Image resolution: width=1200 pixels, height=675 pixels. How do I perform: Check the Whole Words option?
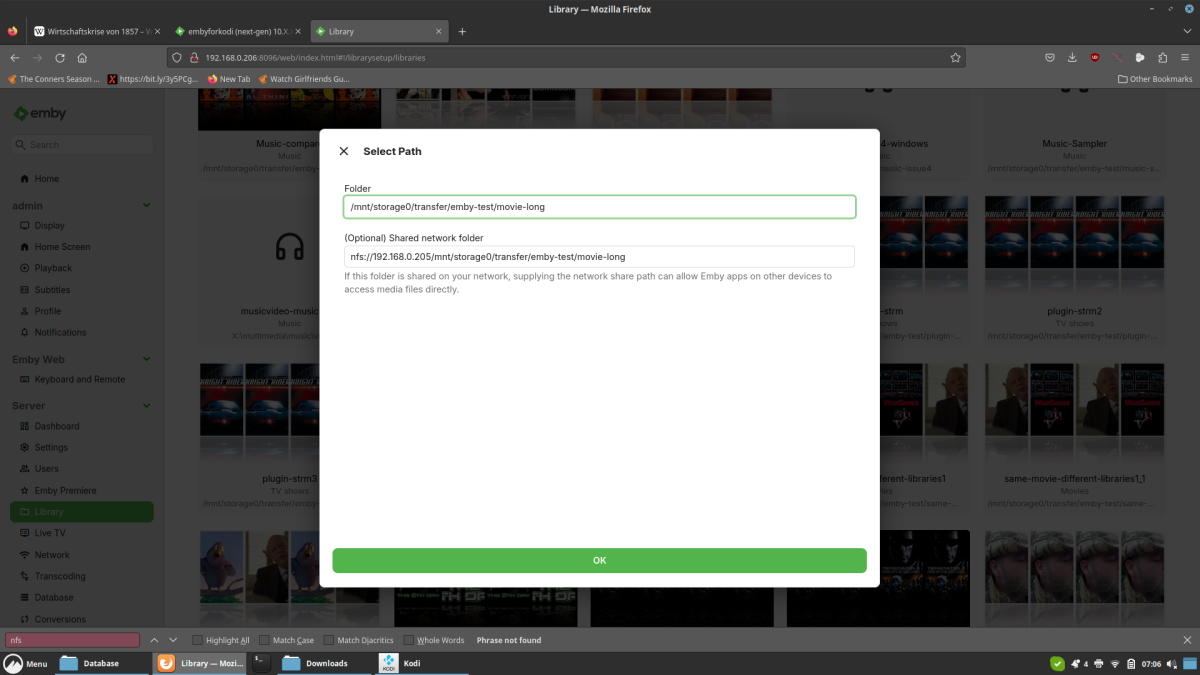pyautogui.click(x=409, y=640)
